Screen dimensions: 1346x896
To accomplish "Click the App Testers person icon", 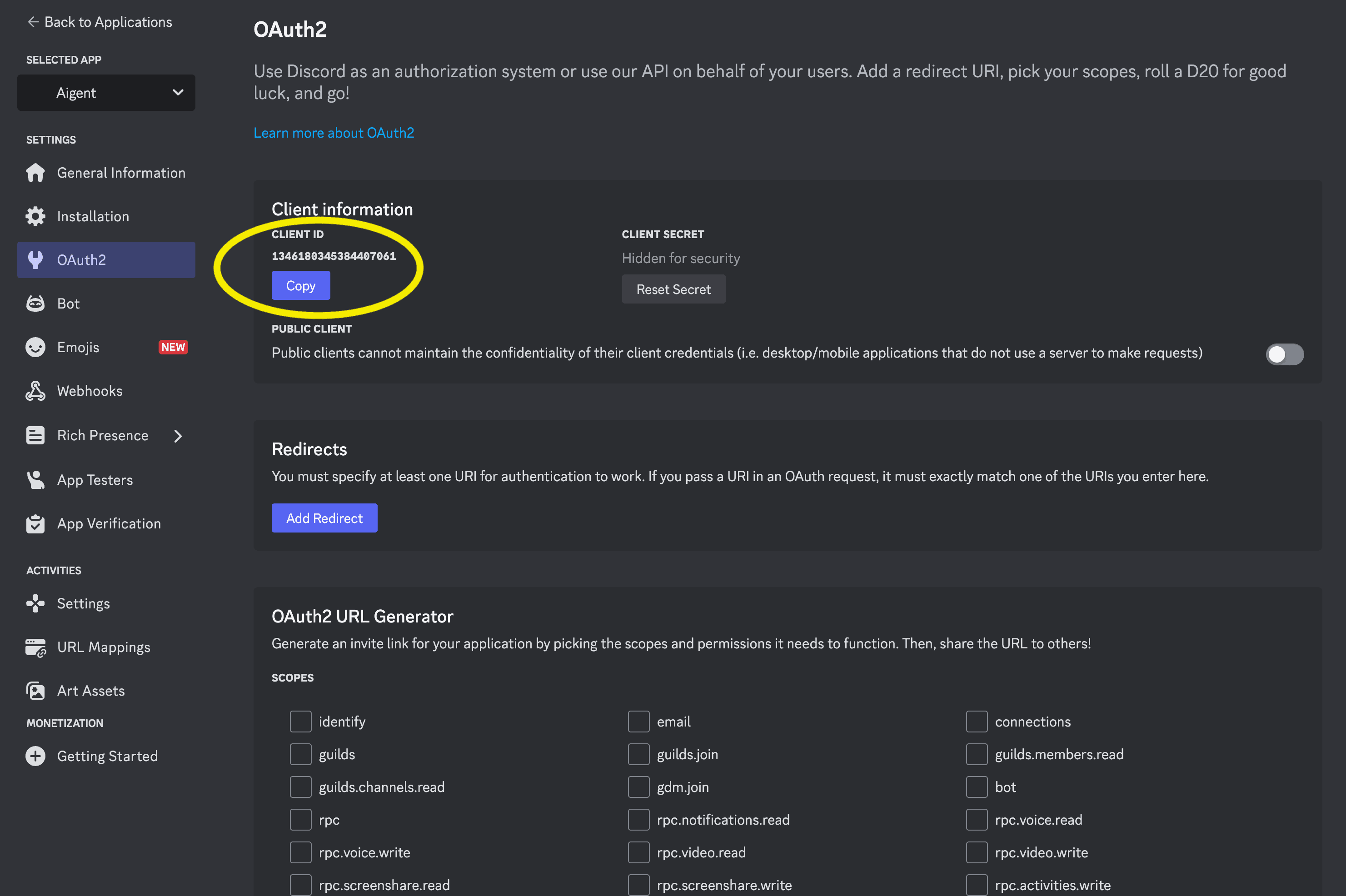I will click(35, 480).
